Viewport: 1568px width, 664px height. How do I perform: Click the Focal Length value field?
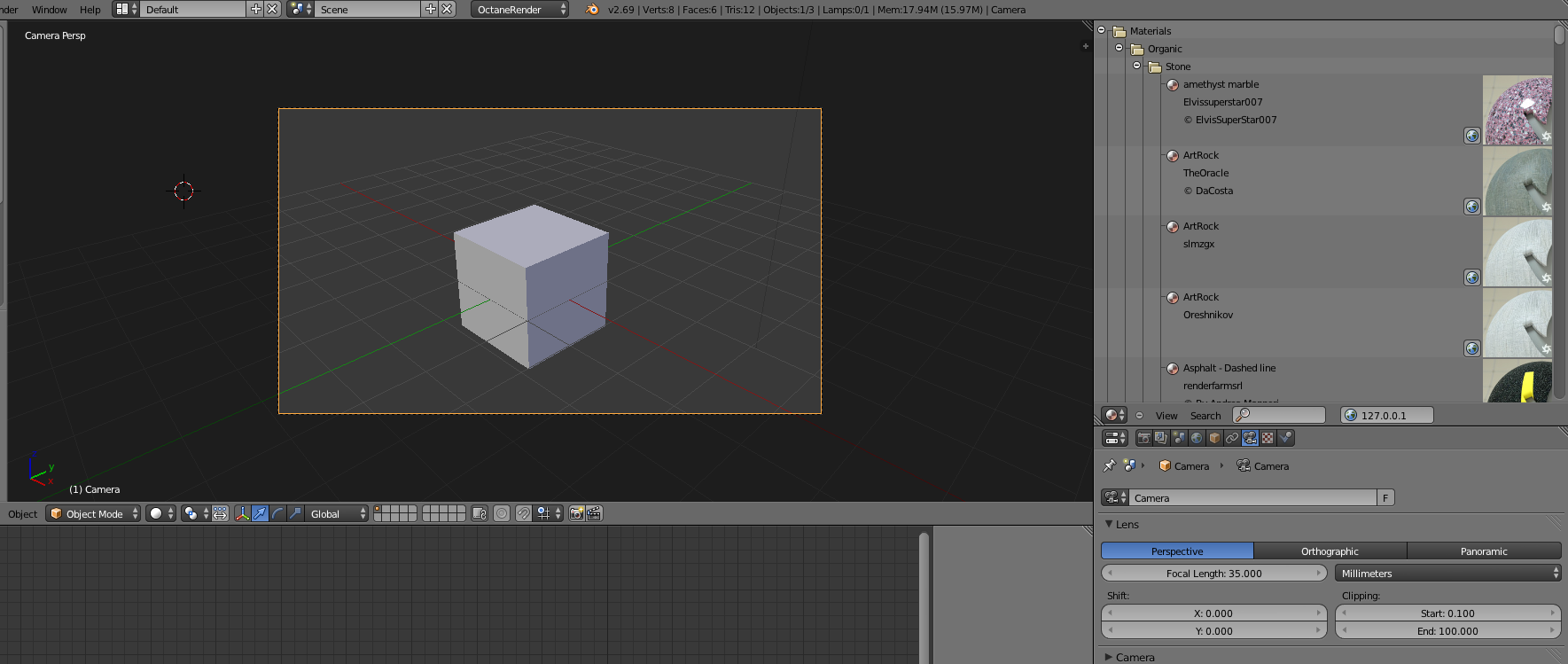tap(1214, 573)
